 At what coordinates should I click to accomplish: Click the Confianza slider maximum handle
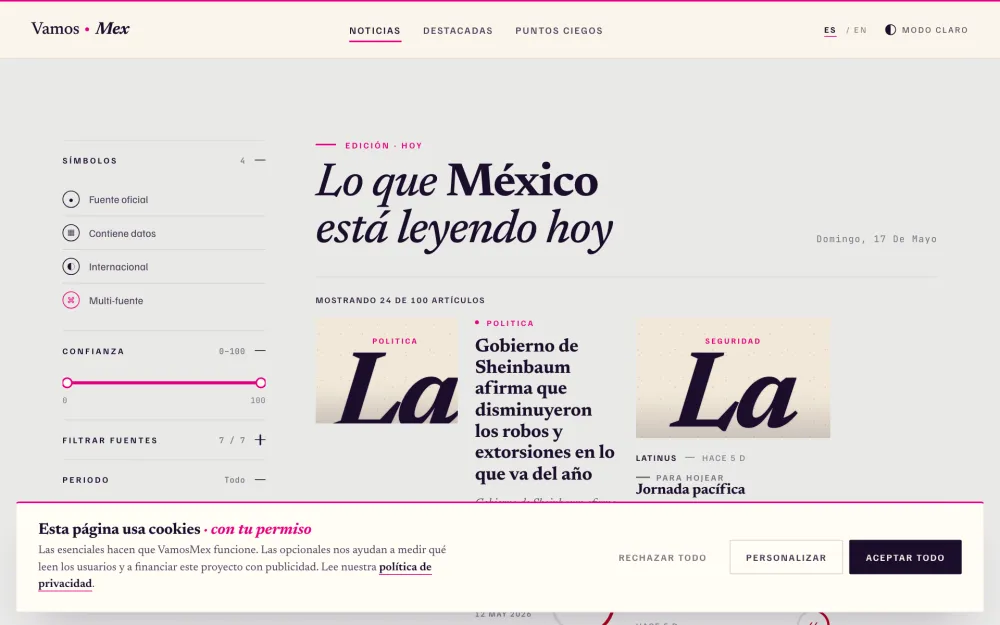[260, 383]
